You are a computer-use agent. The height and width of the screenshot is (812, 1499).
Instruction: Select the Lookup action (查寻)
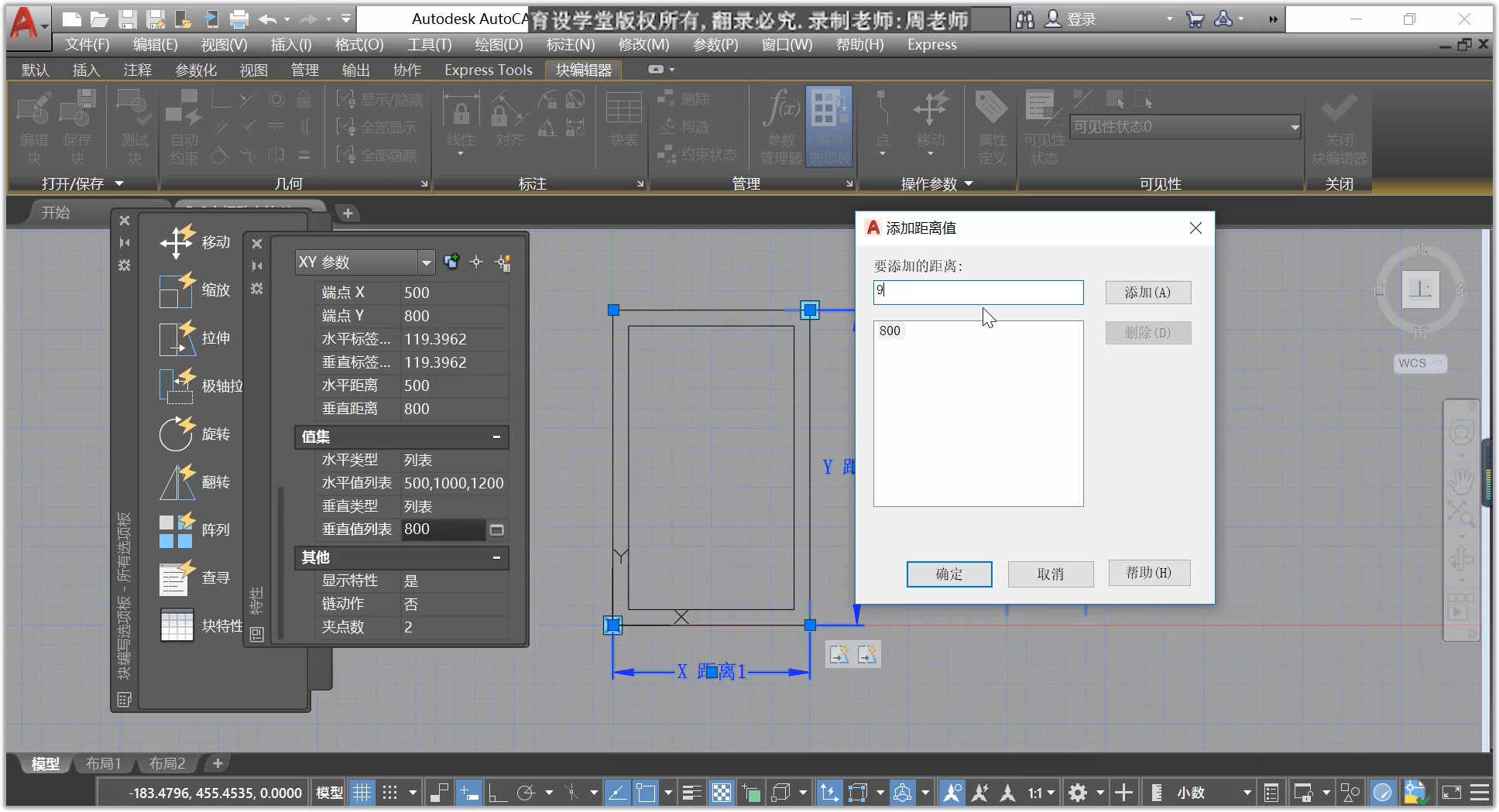point(195,578)
